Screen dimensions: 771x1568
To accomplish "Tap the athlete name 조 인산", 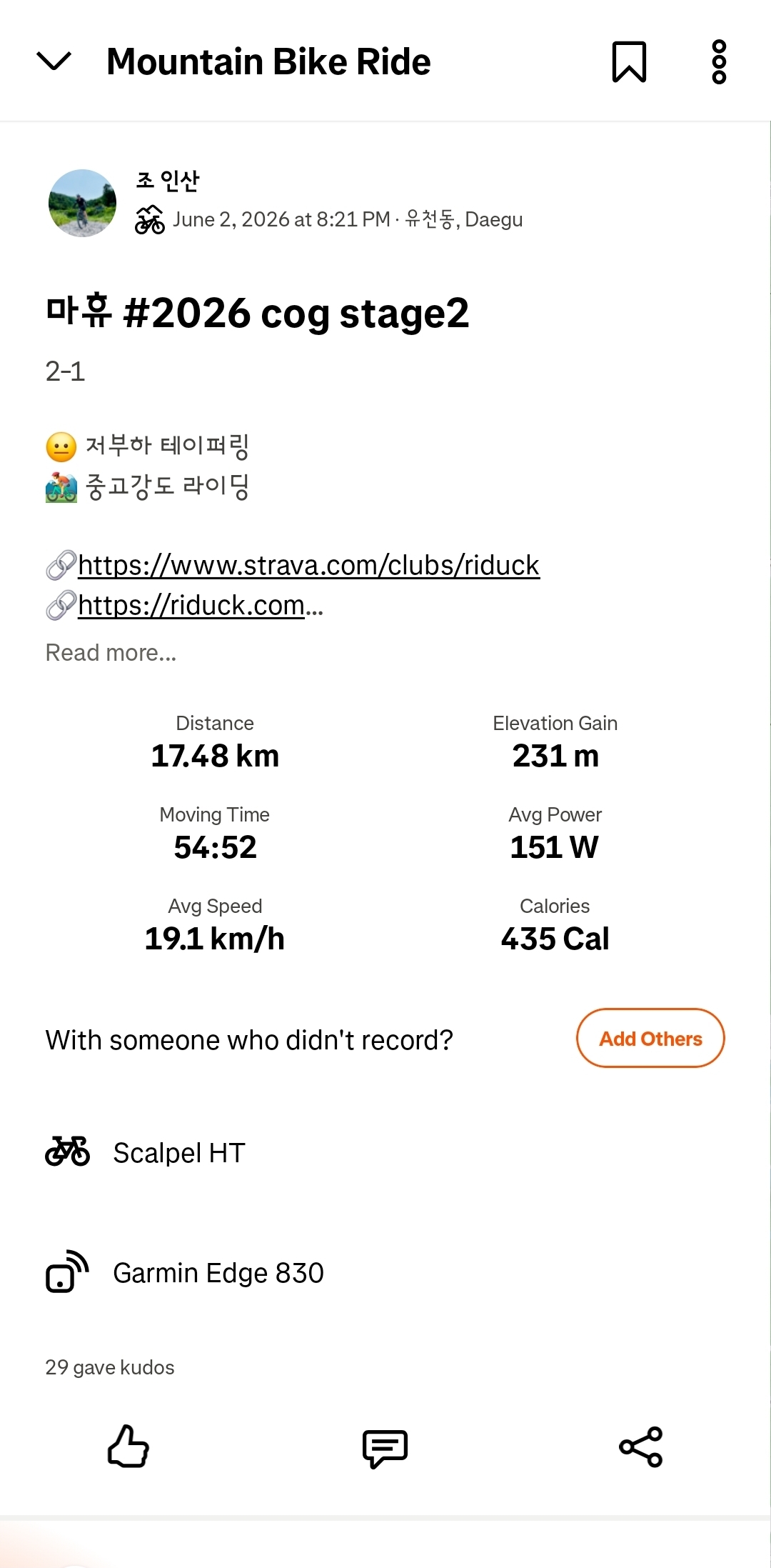I will pos(168,181).
